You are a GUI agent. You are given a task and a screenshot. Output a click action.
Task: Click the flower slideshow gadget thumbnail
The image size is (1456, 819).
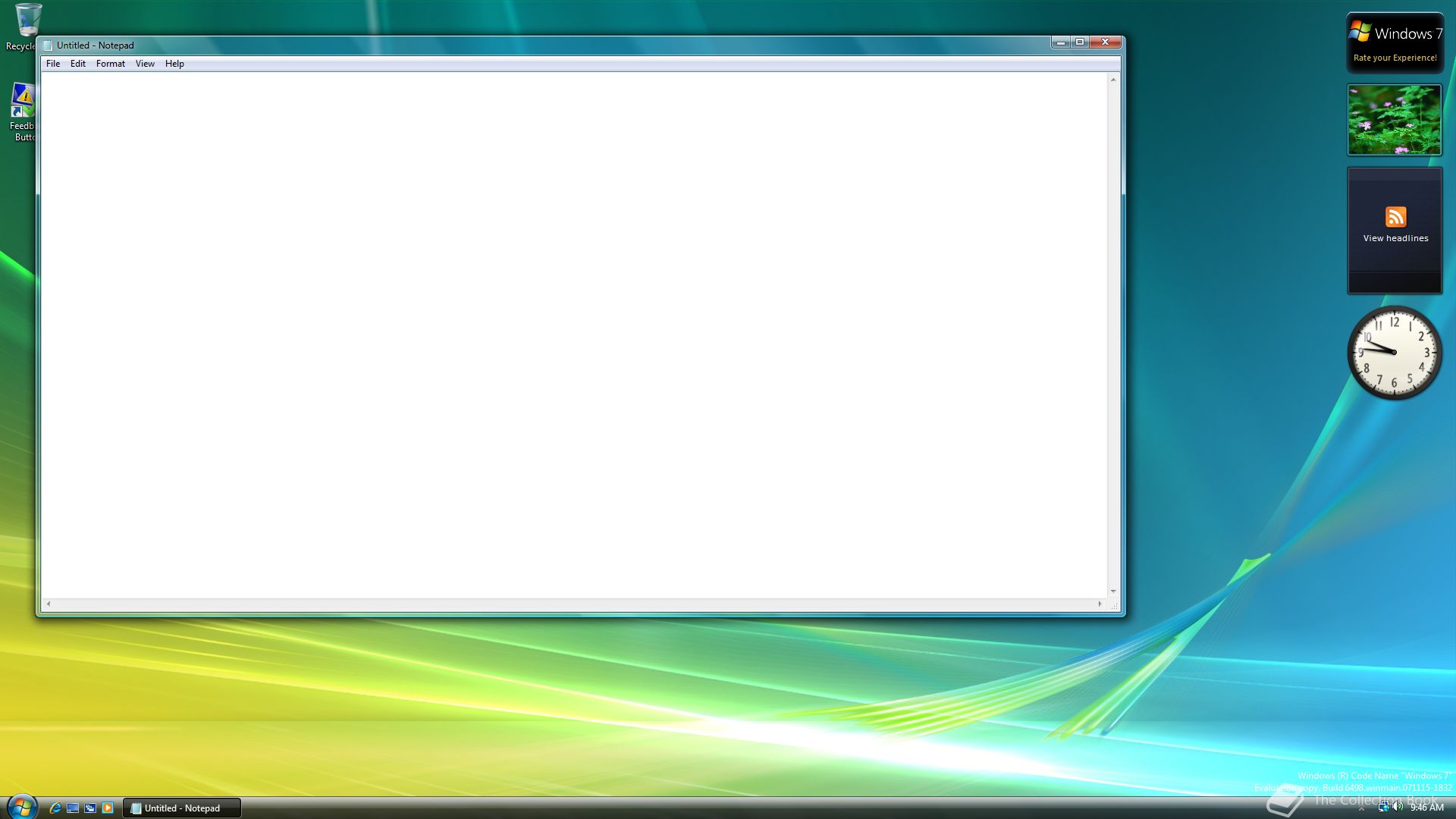coord(1394,120)
